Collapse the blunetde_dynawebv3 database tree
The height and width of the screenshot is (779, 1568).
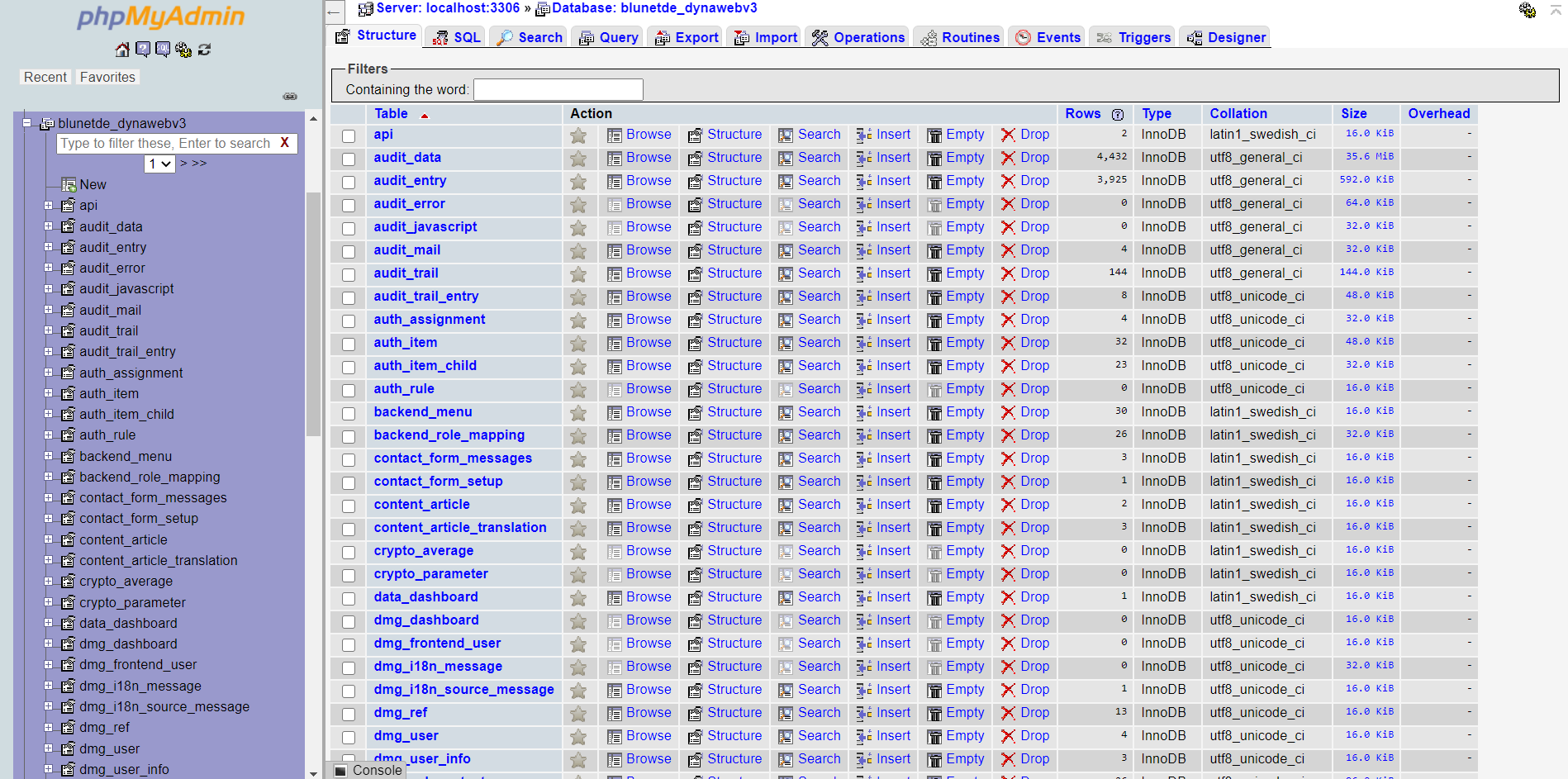[x=26, y=123]
